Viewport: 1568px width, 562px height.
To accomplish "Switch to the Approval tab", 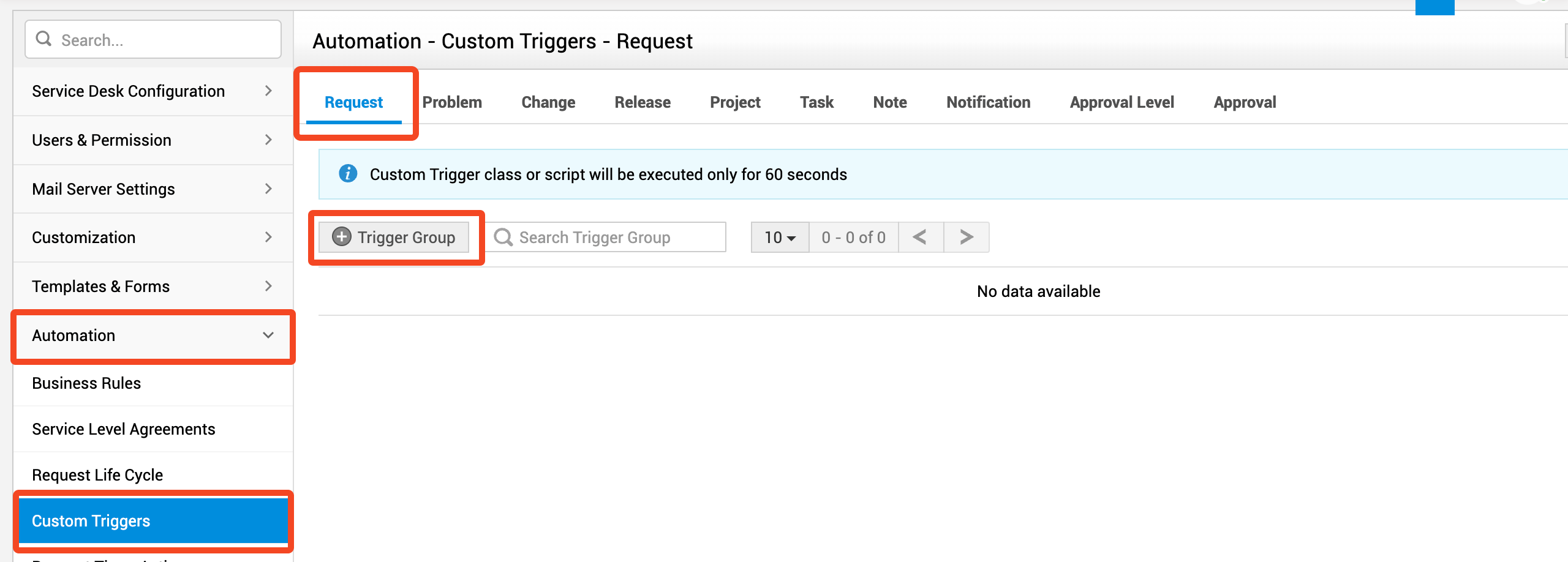I will point(1245,102).
